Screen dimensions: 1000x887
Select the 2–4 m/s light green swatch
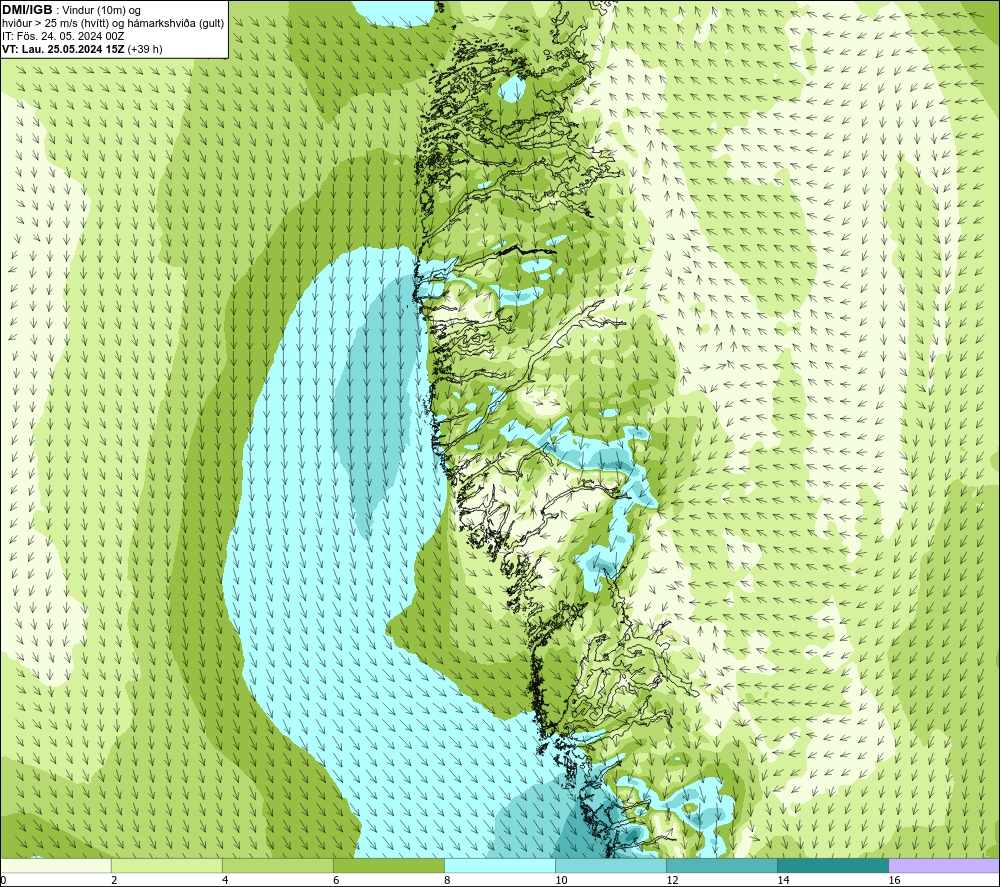(x=167, y=865)
